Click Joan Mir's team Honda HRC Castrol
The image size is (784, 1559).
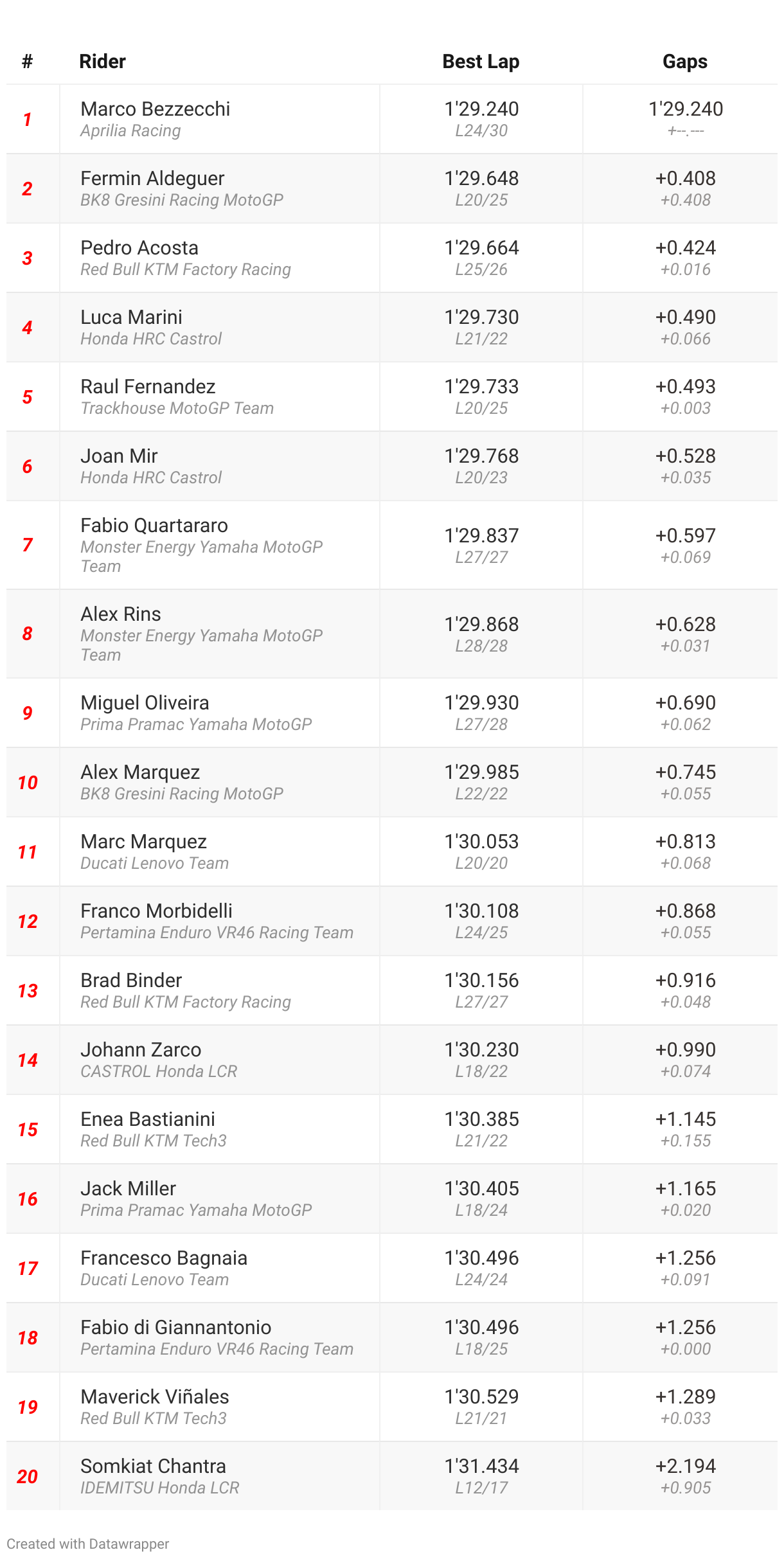pyautogui.click(x=150, y=477)
